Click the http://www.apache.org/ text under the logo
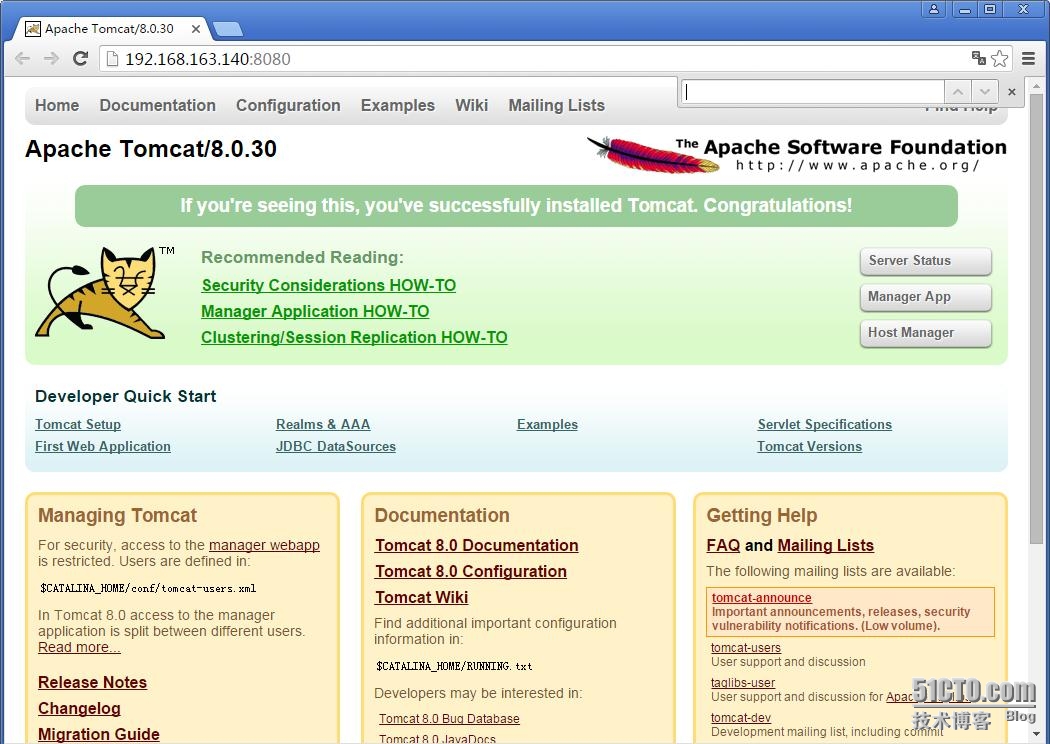This screenshot has height=744, width=1050. pos(857,165)
